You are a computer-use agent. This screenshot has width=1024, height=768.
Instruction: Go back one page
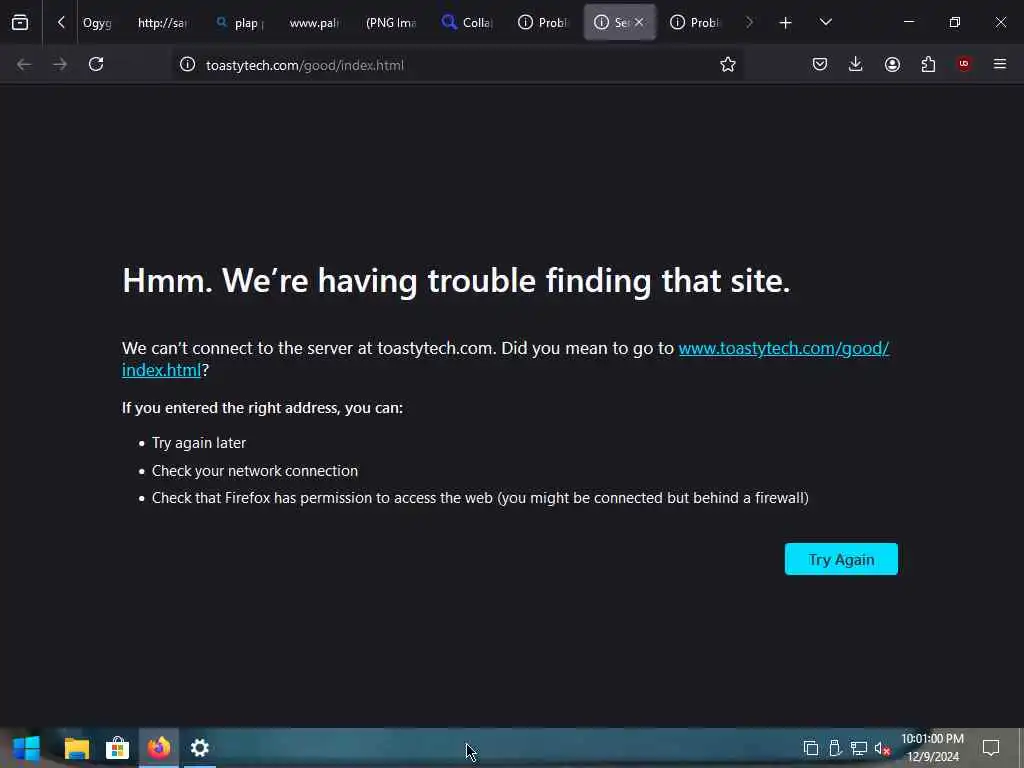pos(24,64)
